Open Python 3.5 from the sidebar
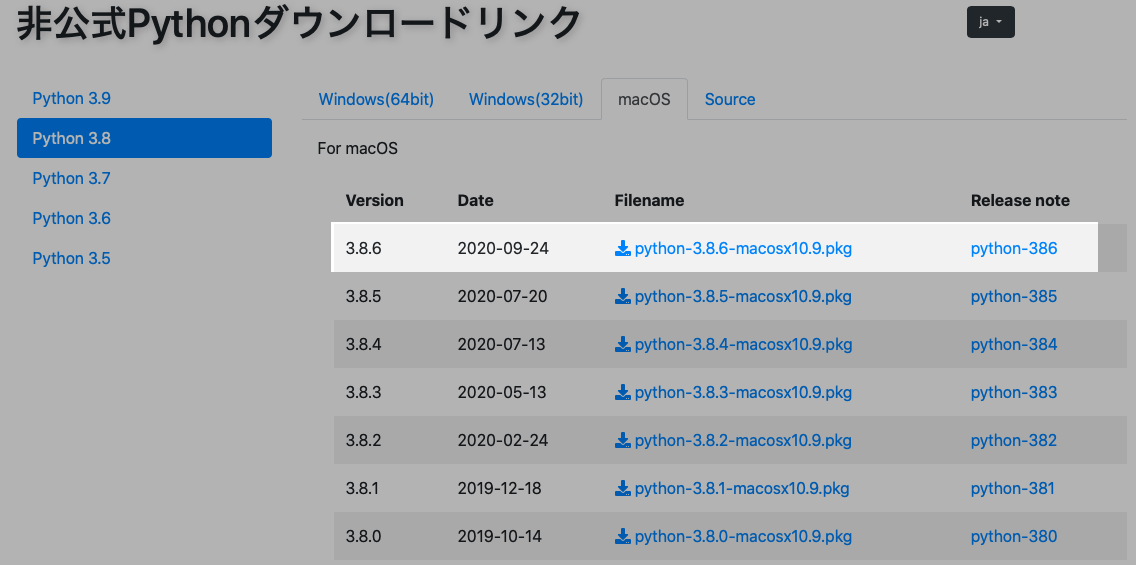Image resolution: width=1136 pixels, height=565 pixels. 72,258
